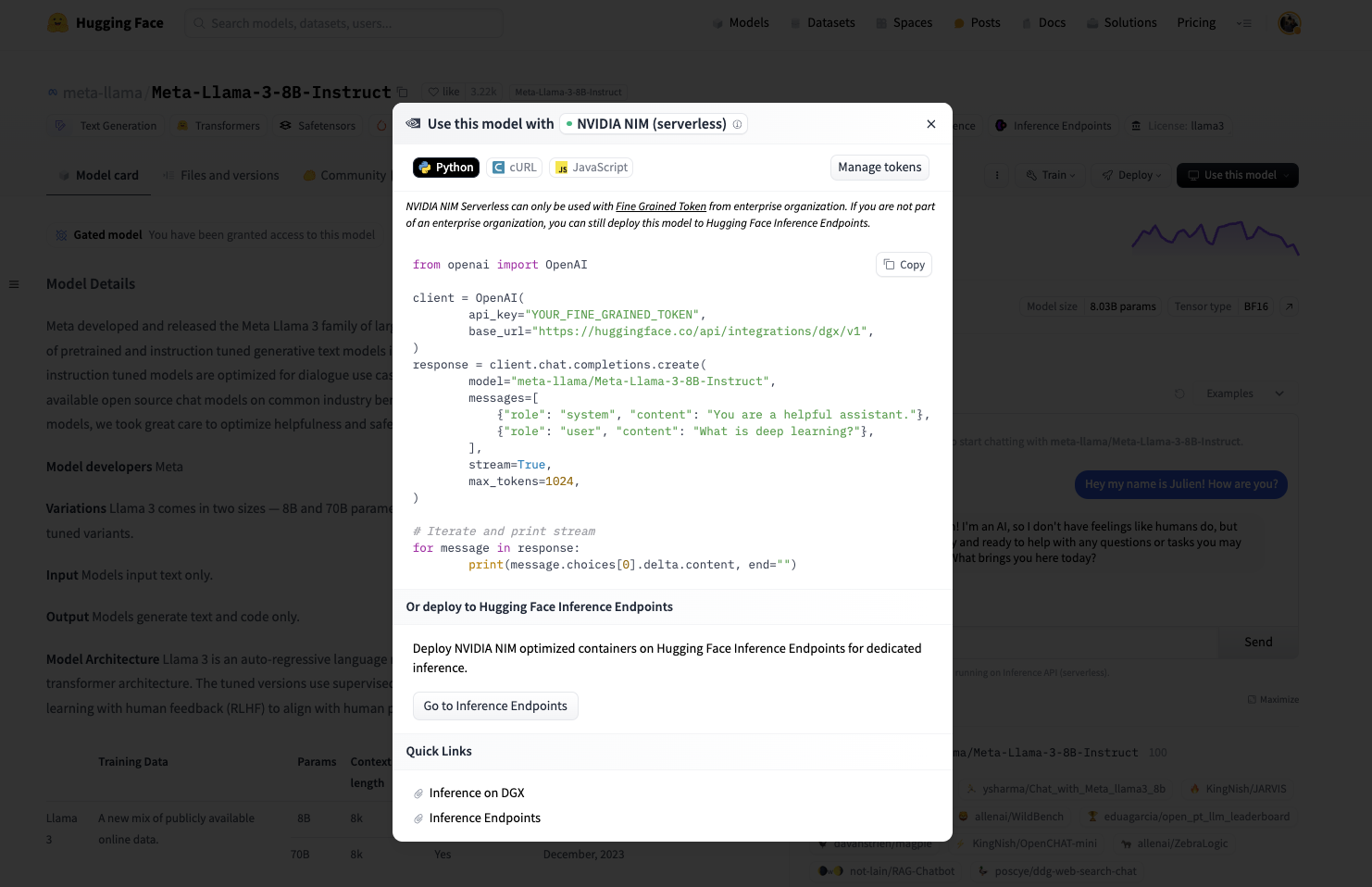Open the Manage tokens button
Viewport: 1372px width, 887px height.
[x=879, y=168]
